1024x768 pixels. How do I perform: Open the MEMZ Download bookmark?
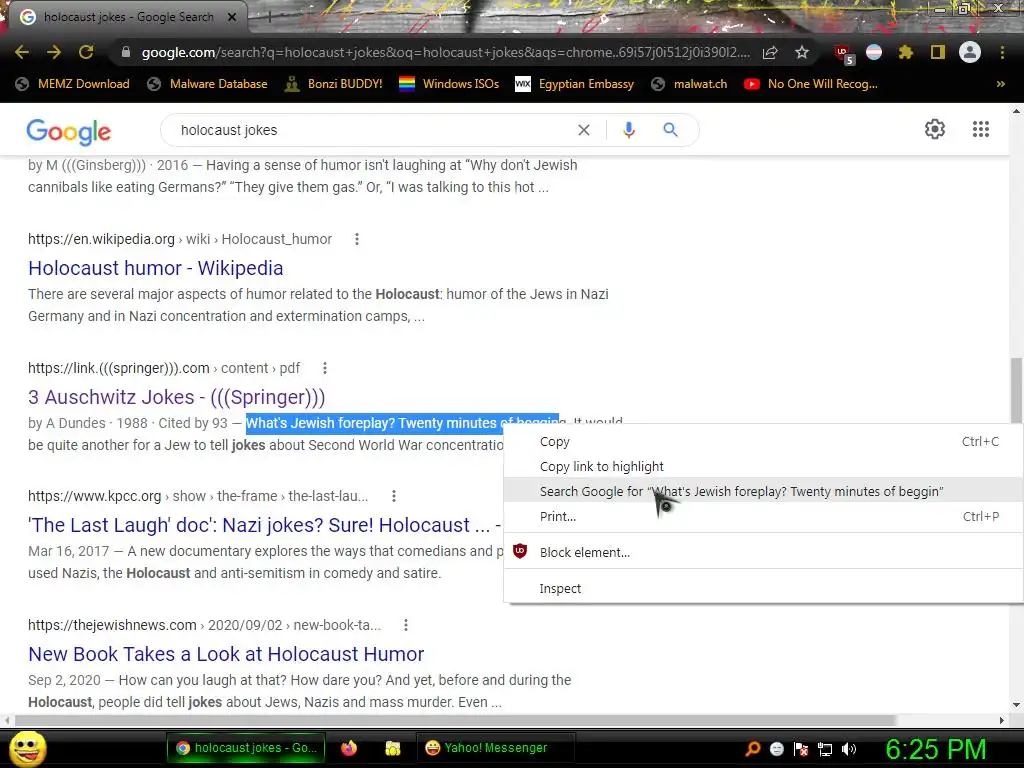point(72,84)
